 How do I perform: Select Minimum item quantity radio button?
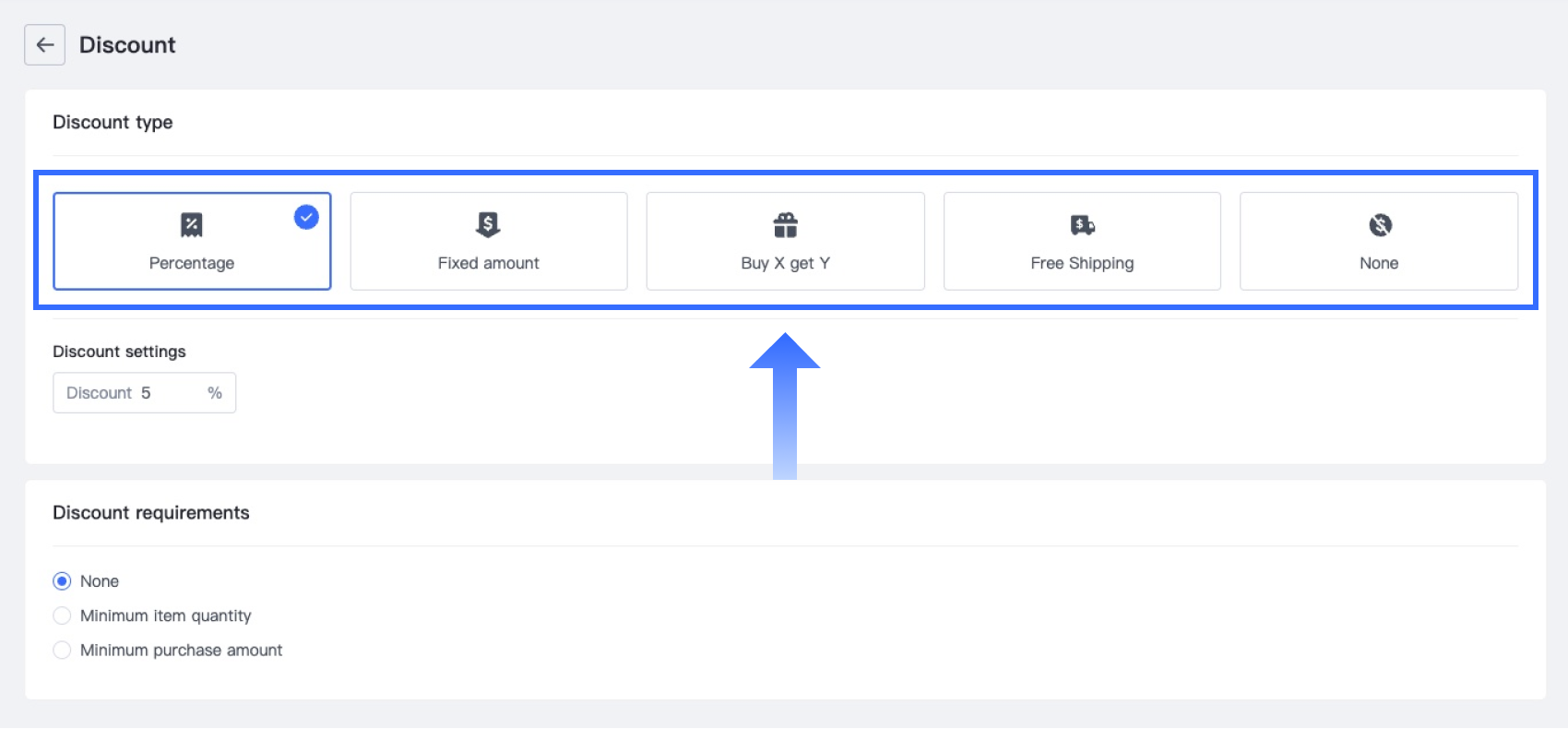pyautogui.click(x=62, y=615)
